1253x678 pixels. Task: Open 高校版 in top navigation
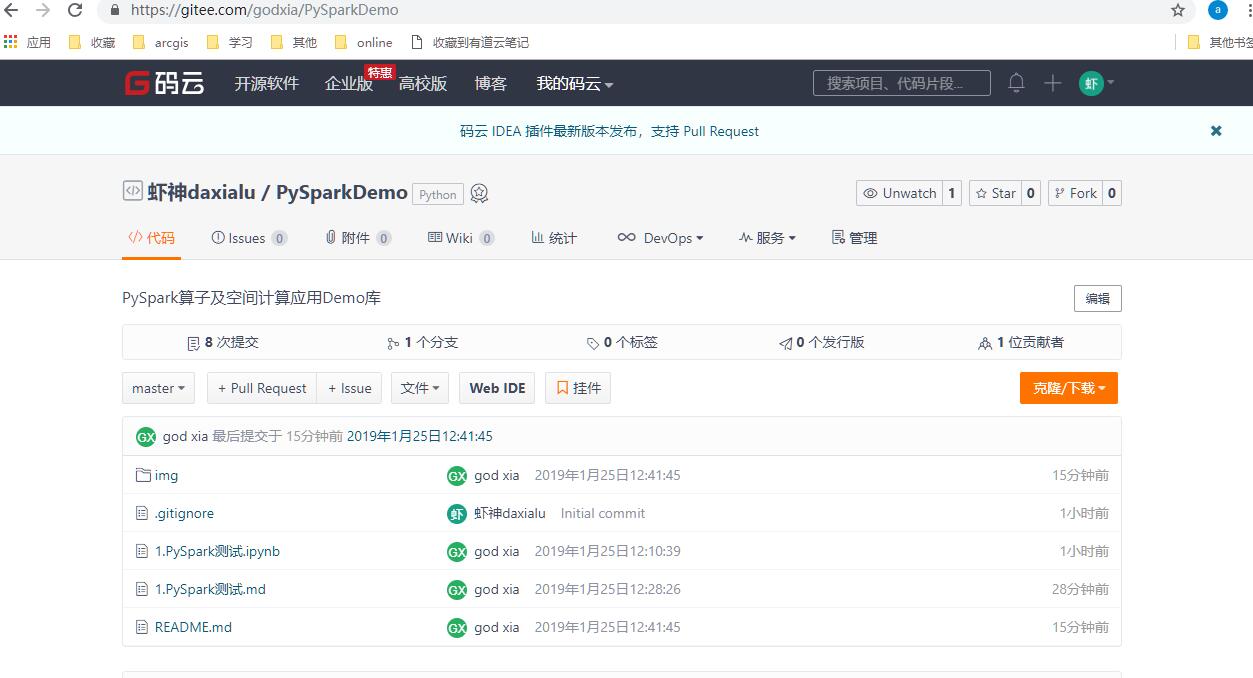tap(423, 84)
